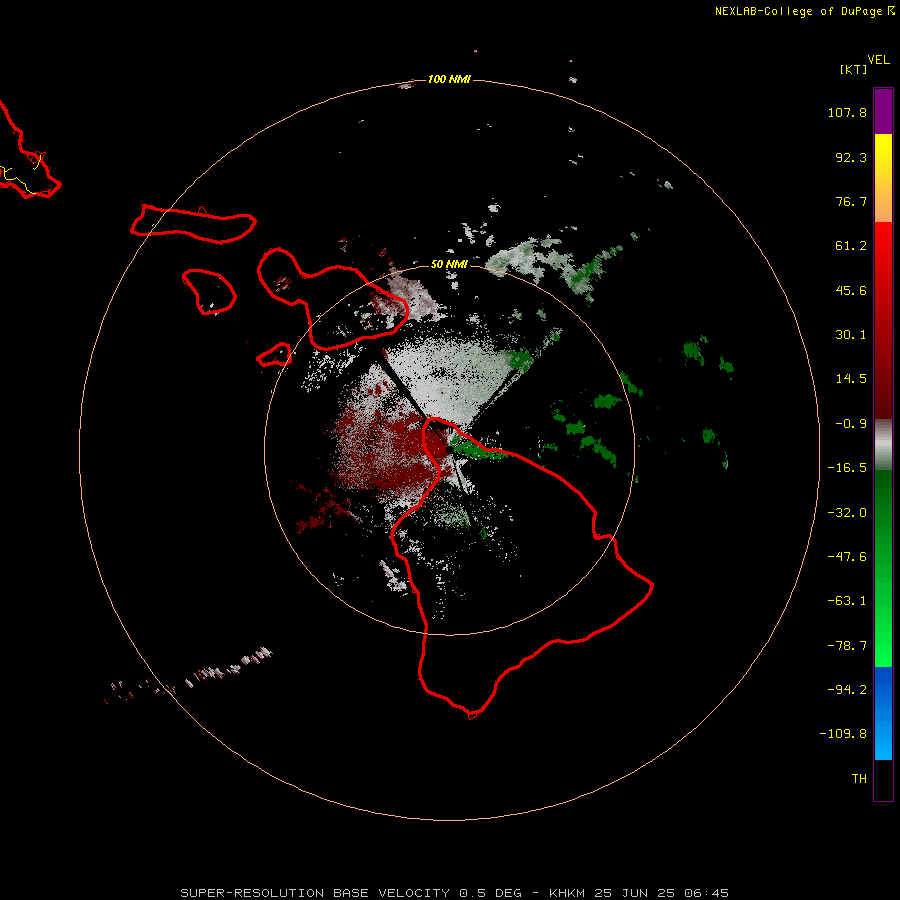The height and width of the screenshot is (900, 900).
Task: Click the 100 NMI range ring label
Action: pos(449,79)
